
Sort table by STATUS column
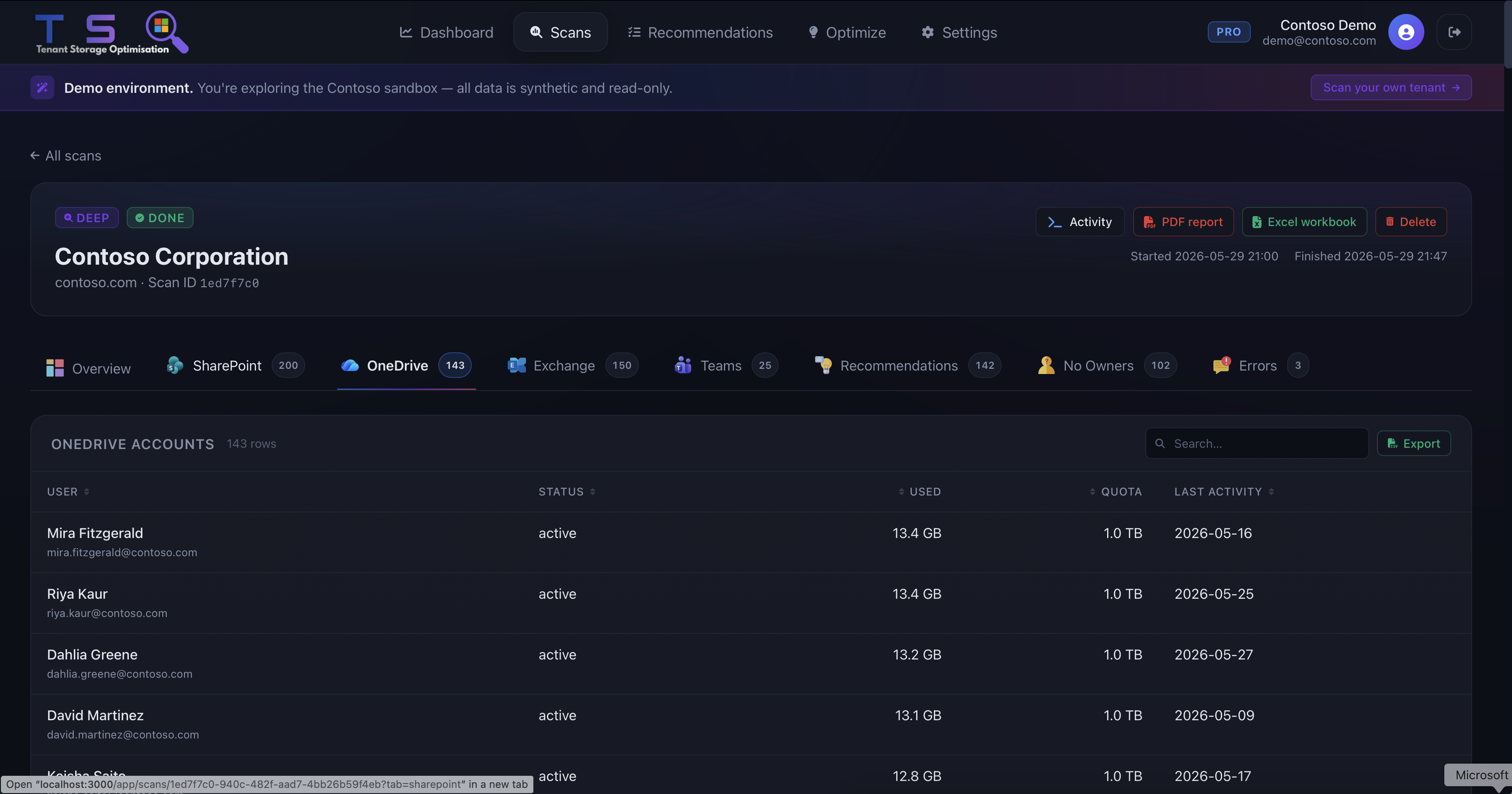(567, 492)
